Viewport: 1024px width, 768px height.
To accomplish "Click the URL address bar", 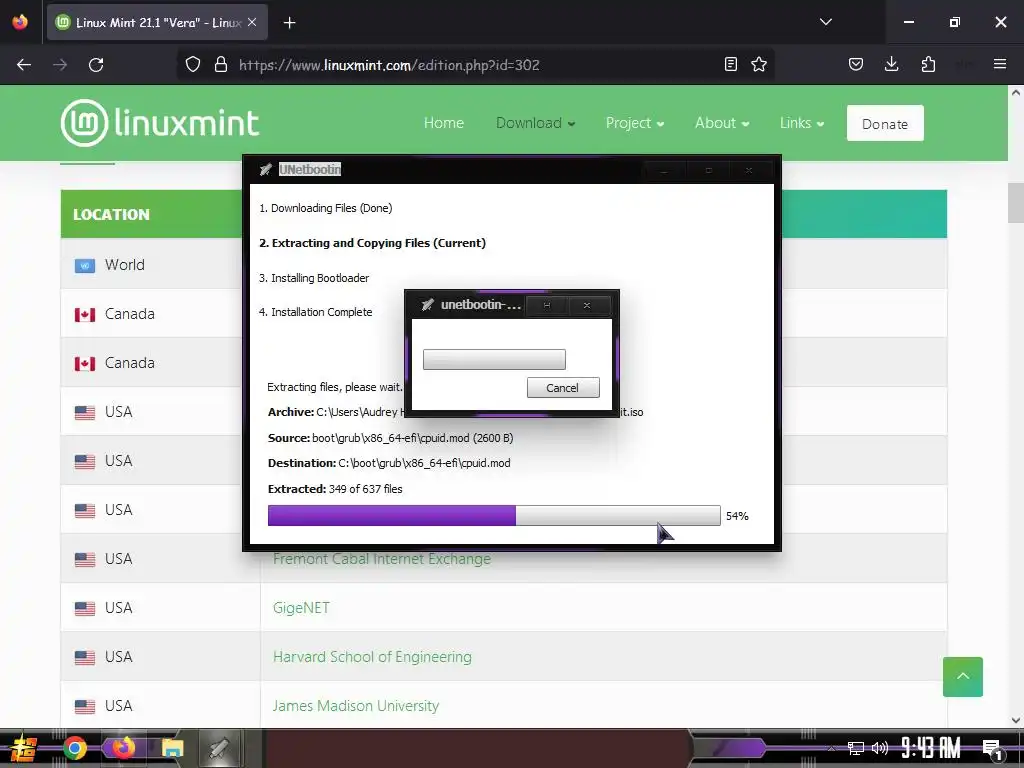I will [x=477, y=65].
